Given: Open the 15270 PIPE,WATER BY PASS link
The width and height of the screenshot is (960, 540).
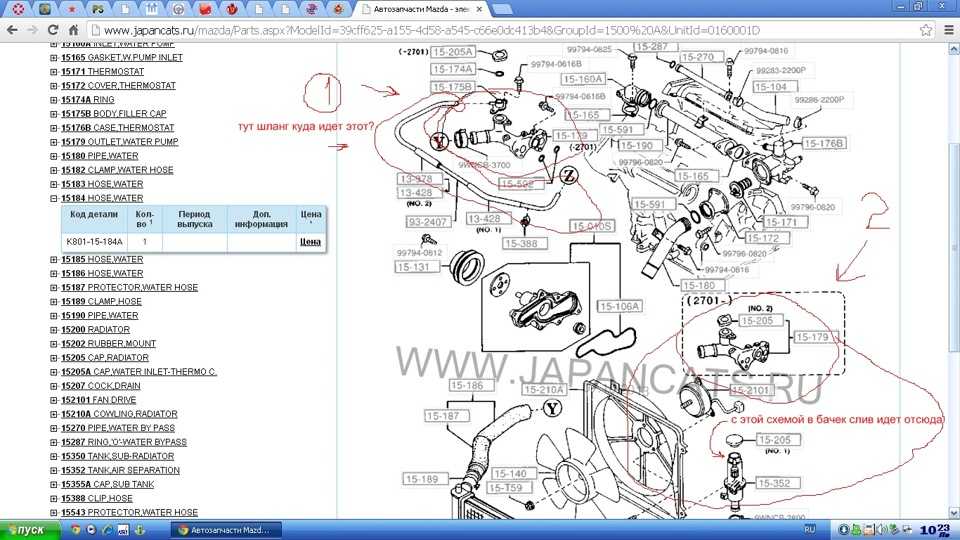Looking at the screenshot, I should tap(118, 428).
